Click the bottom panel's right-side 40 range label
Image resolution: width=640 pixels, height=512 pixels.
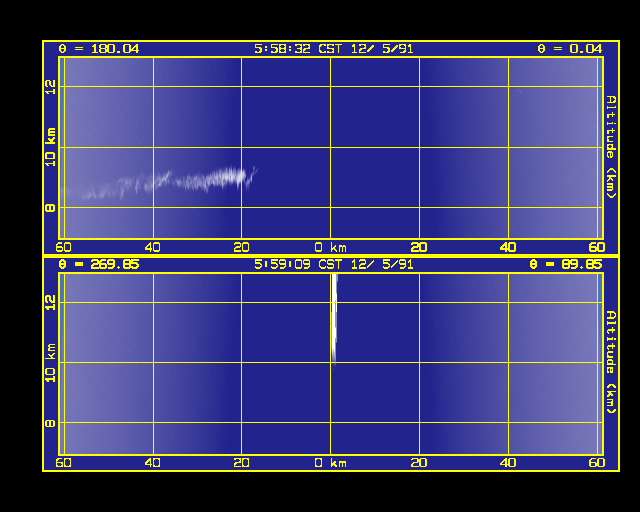508,463
